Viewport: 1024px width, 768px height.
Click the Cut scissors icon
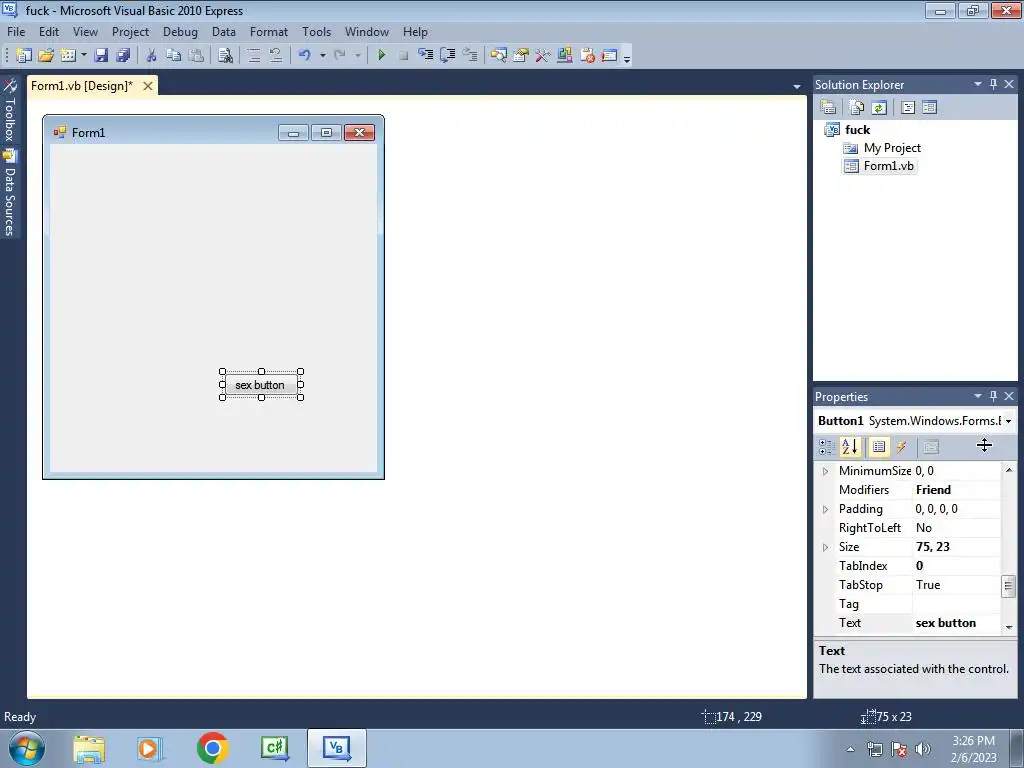coord(152,56)
